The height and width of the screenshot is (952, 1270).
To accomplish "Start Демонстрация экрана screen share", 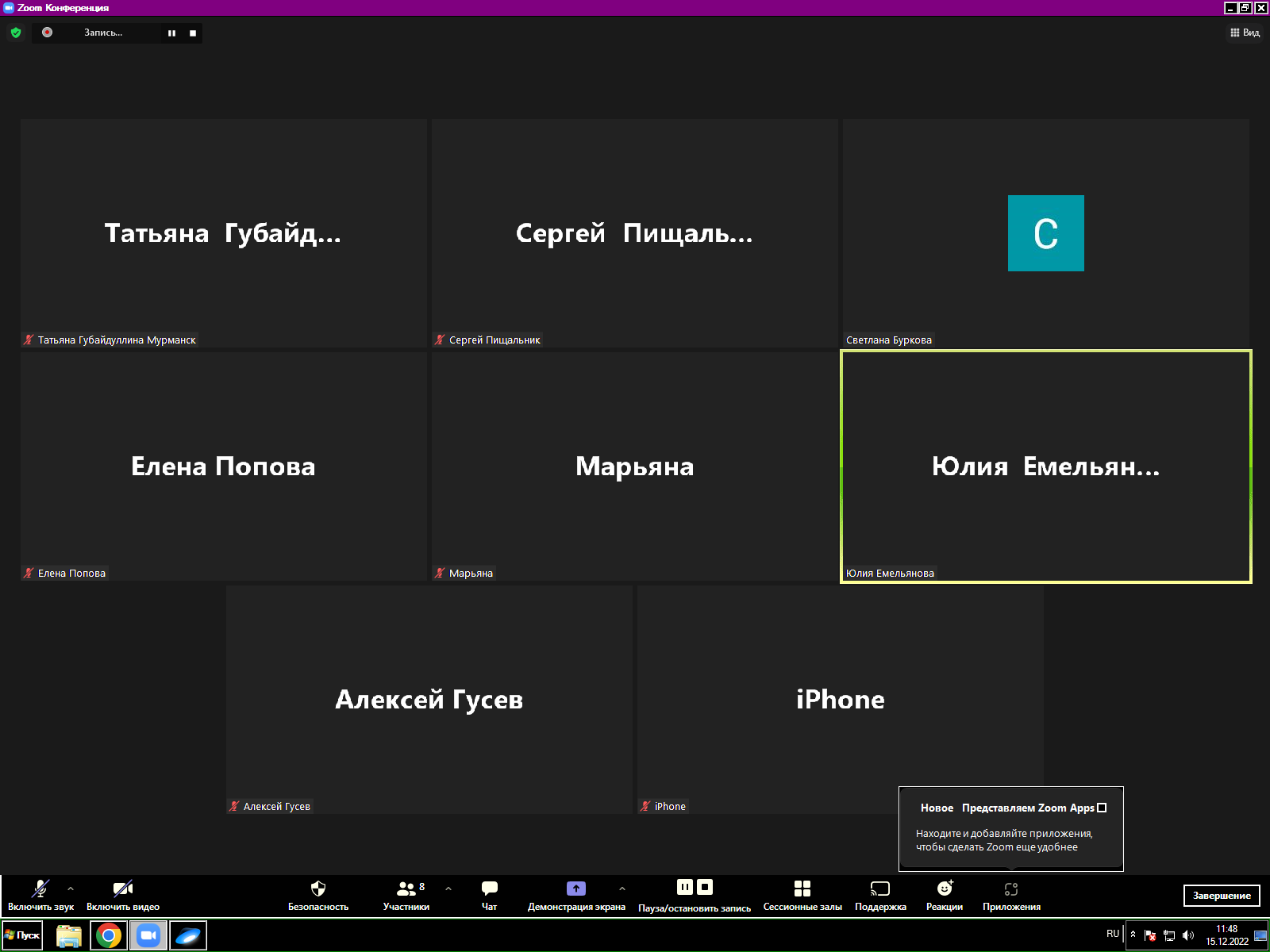I will [x=576, y=895].
